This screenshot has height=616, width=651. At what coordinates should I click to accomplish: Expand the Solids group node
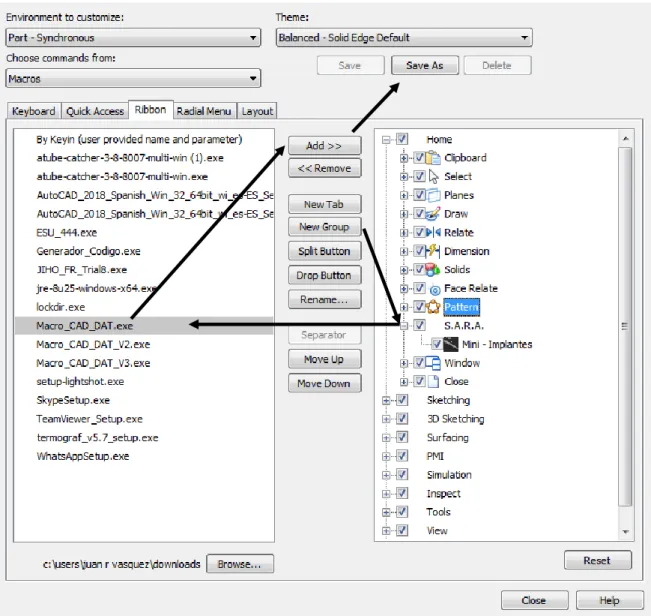tap(404, 270)
